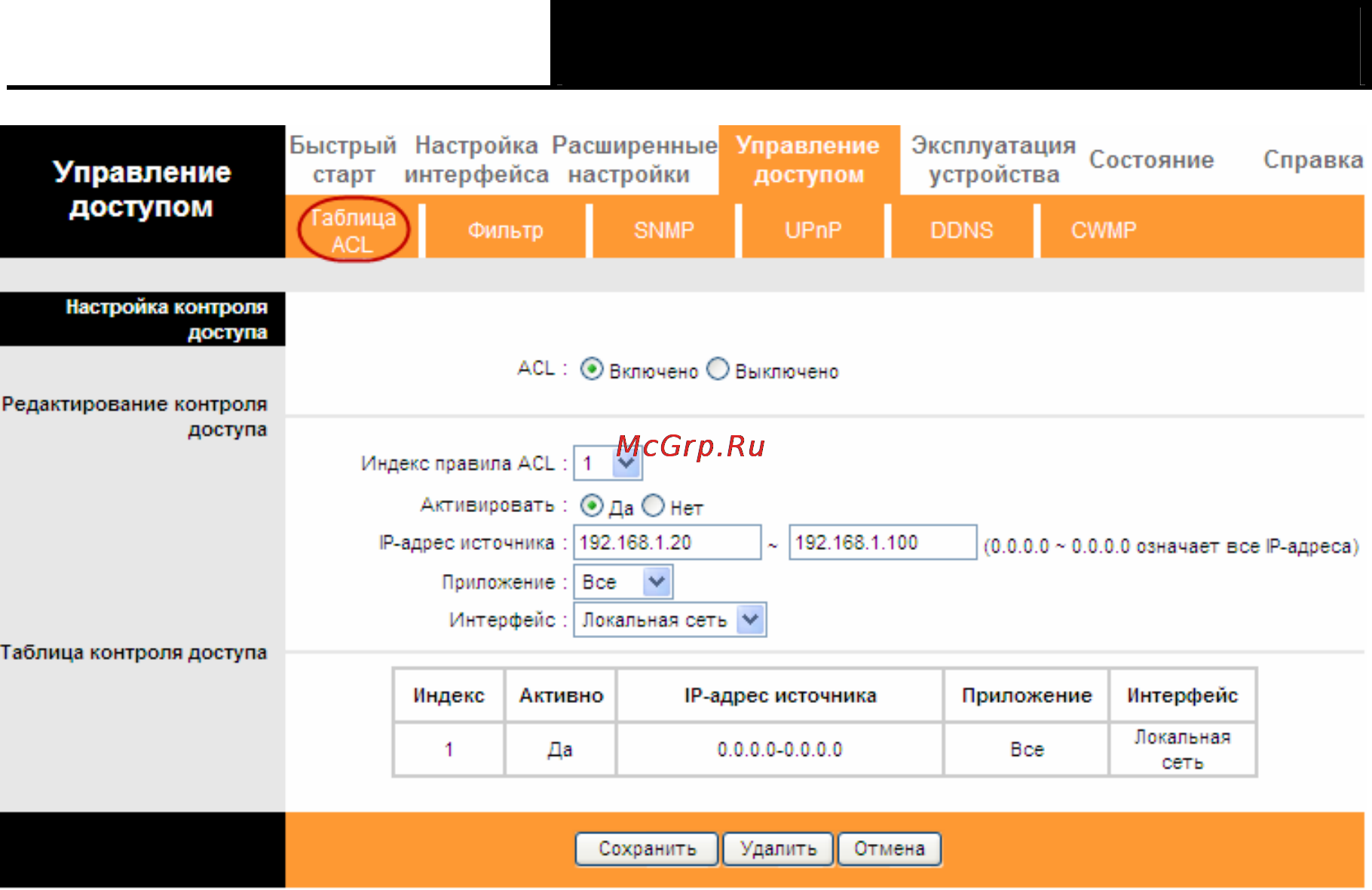Open the 'Быстрый старт' tab
1372x890 pixels.
pyautogui.click(x=343, y=160)
